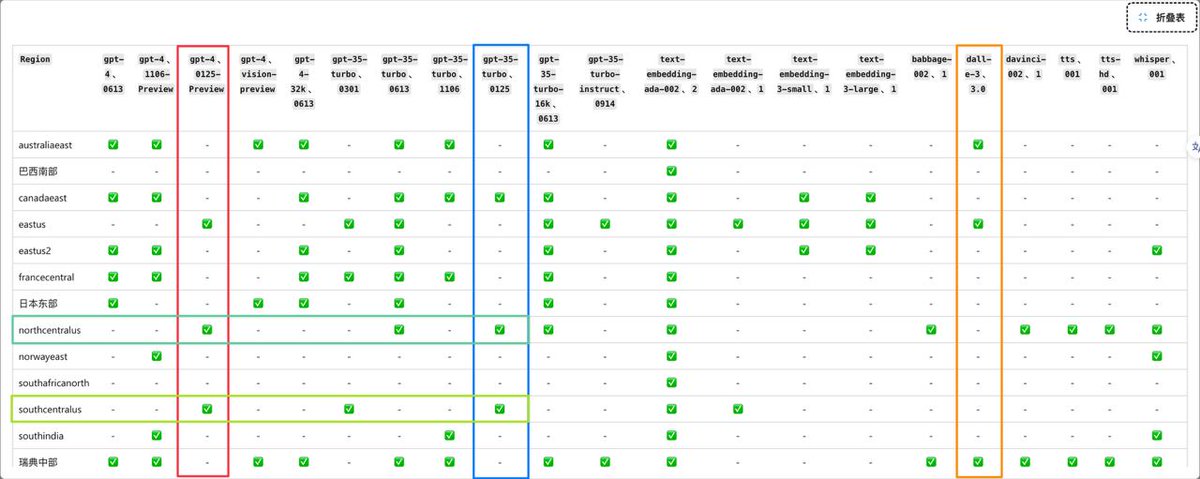The height and width of the screenshot is (479, 1200).
Task: Click southindia checkmark under whisper 001
Action: click(1157, 435)
